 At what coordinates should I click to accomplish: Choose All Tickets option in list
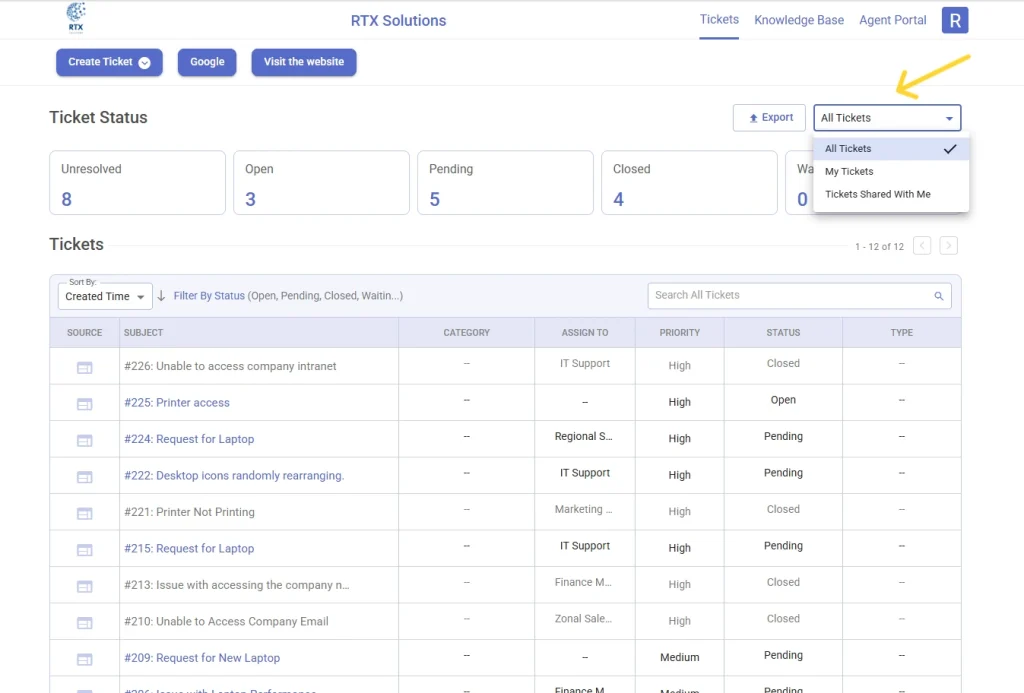pyautogui.click(x=891, y=149)
